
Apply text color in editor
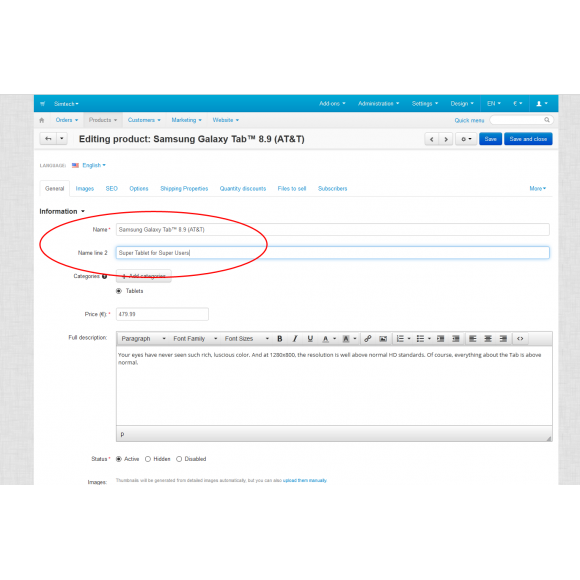tap(326, 338)
